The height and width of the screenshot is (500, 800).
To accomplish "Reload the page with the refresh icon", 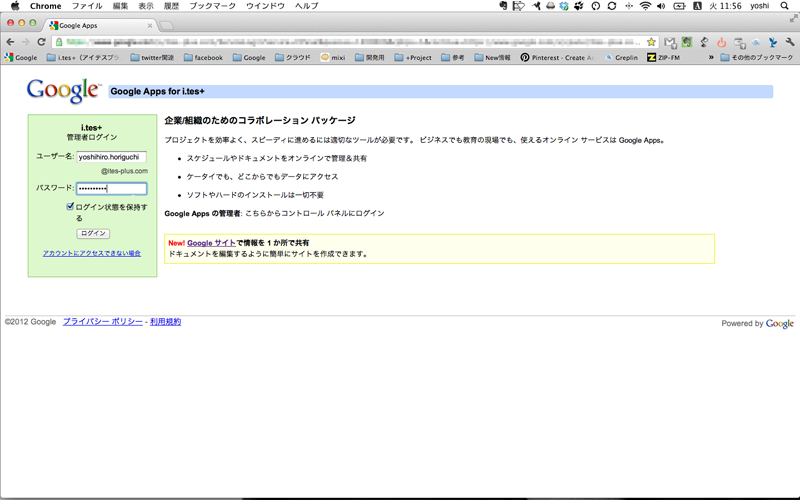I will click(x=41, y=42).
